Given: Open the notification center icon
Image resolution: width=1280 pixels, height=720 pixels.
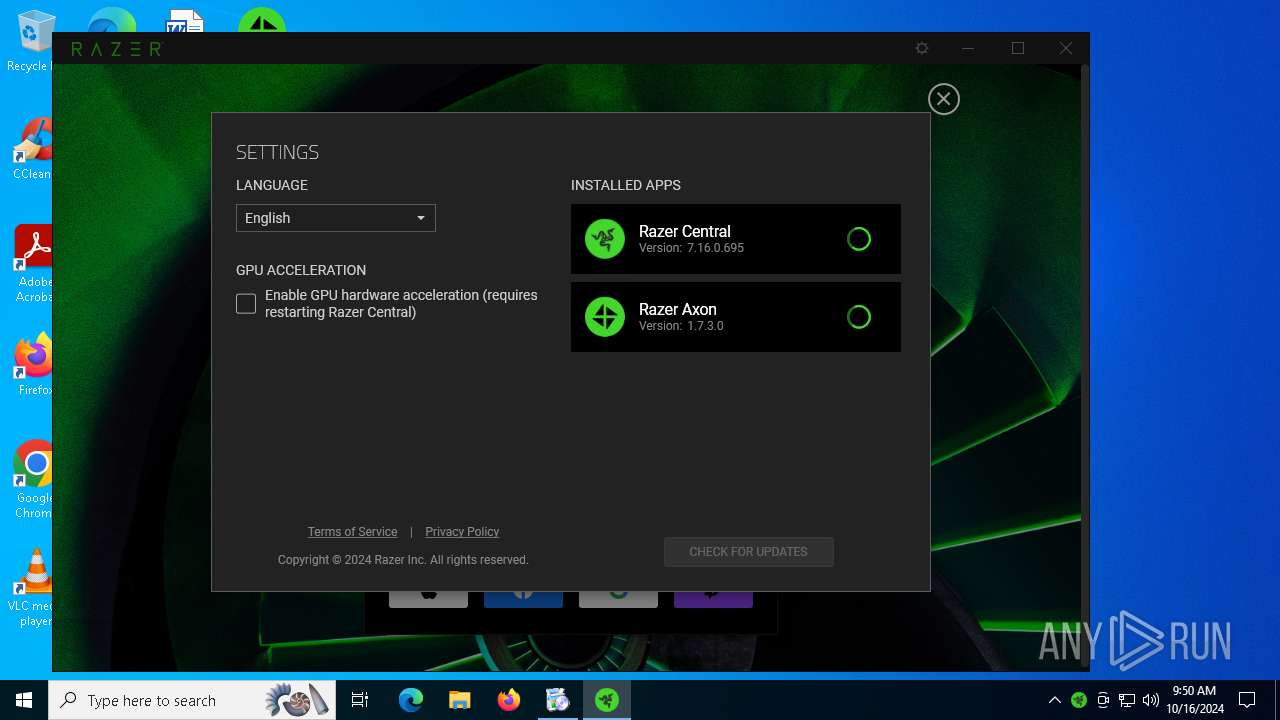Looking at the screenshot, I should point(1247,700).
